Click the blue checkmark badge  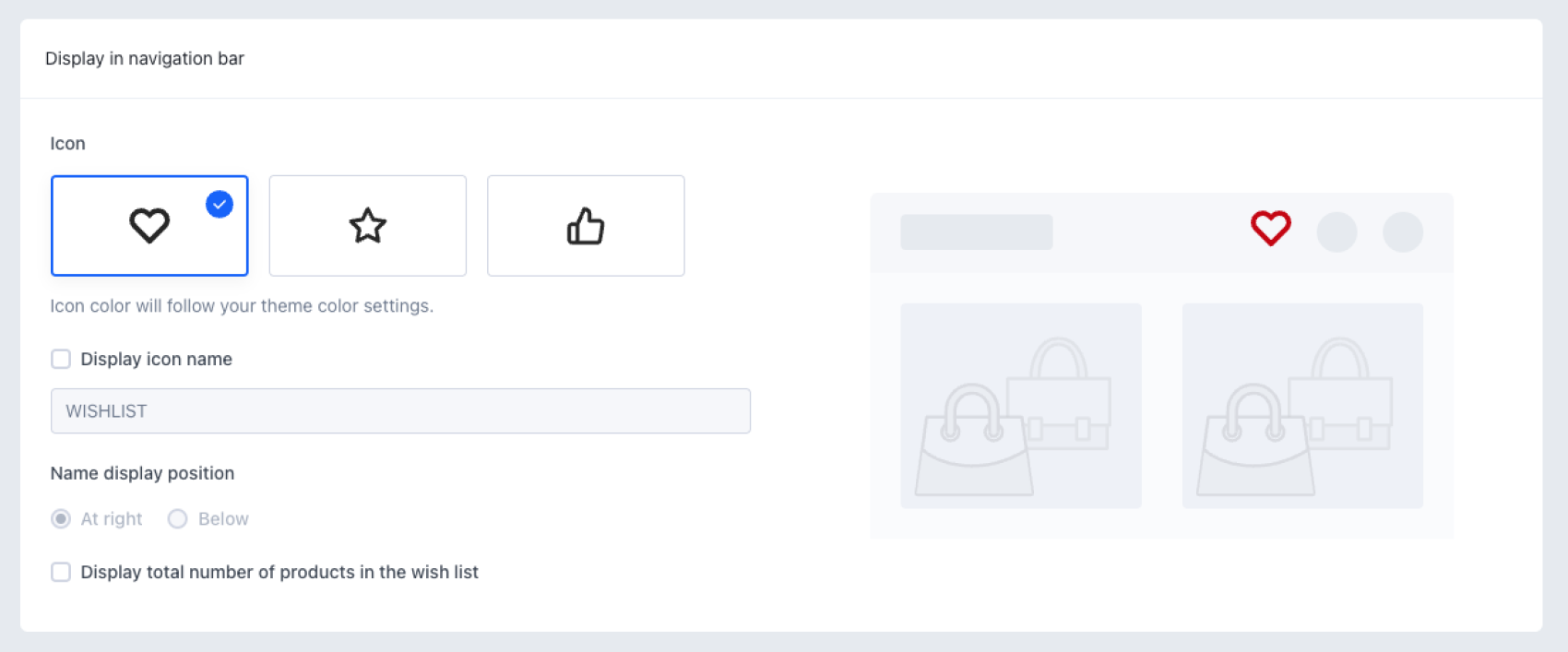pos(220,204)
